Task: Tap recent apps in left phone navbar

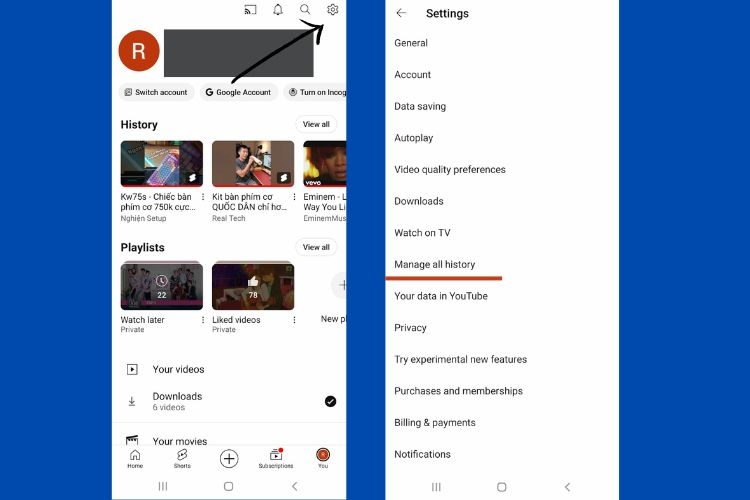Action: click(x=163, y=486)
